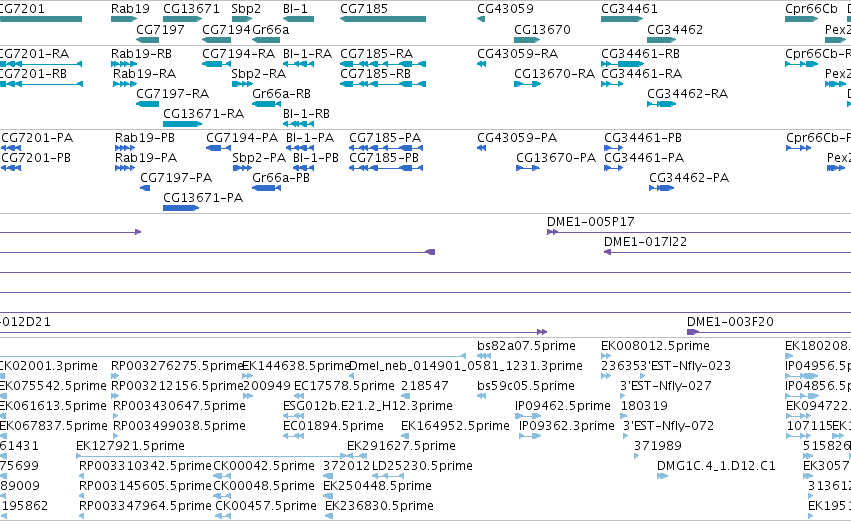Click transcript label Rab19-RB
Screen dimensions: 851x521
pos(141,54)
